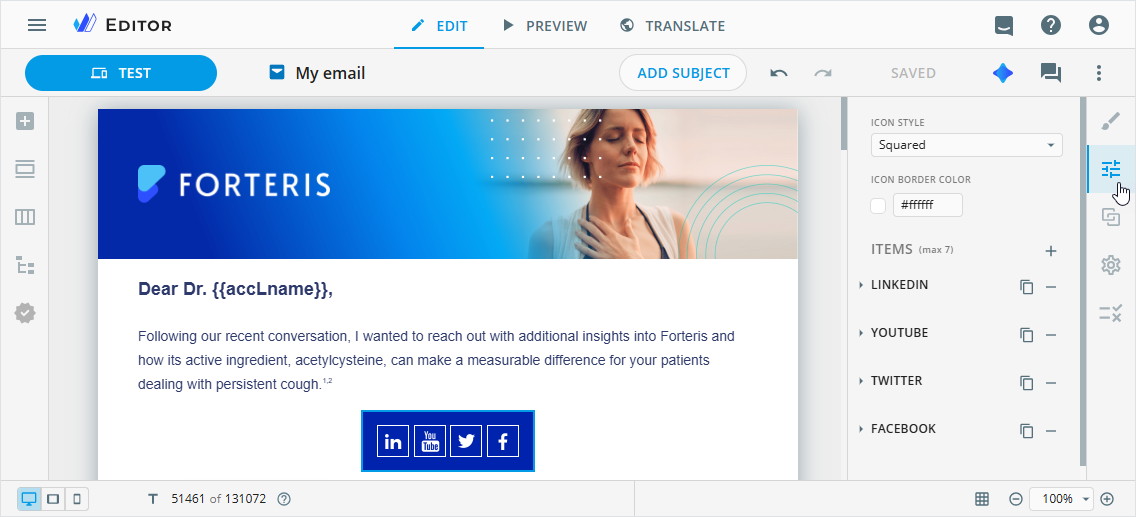This screenshot has height=517, width=1136.
Task: Remove the Facebook item
Action: (x=1051, y=431)
